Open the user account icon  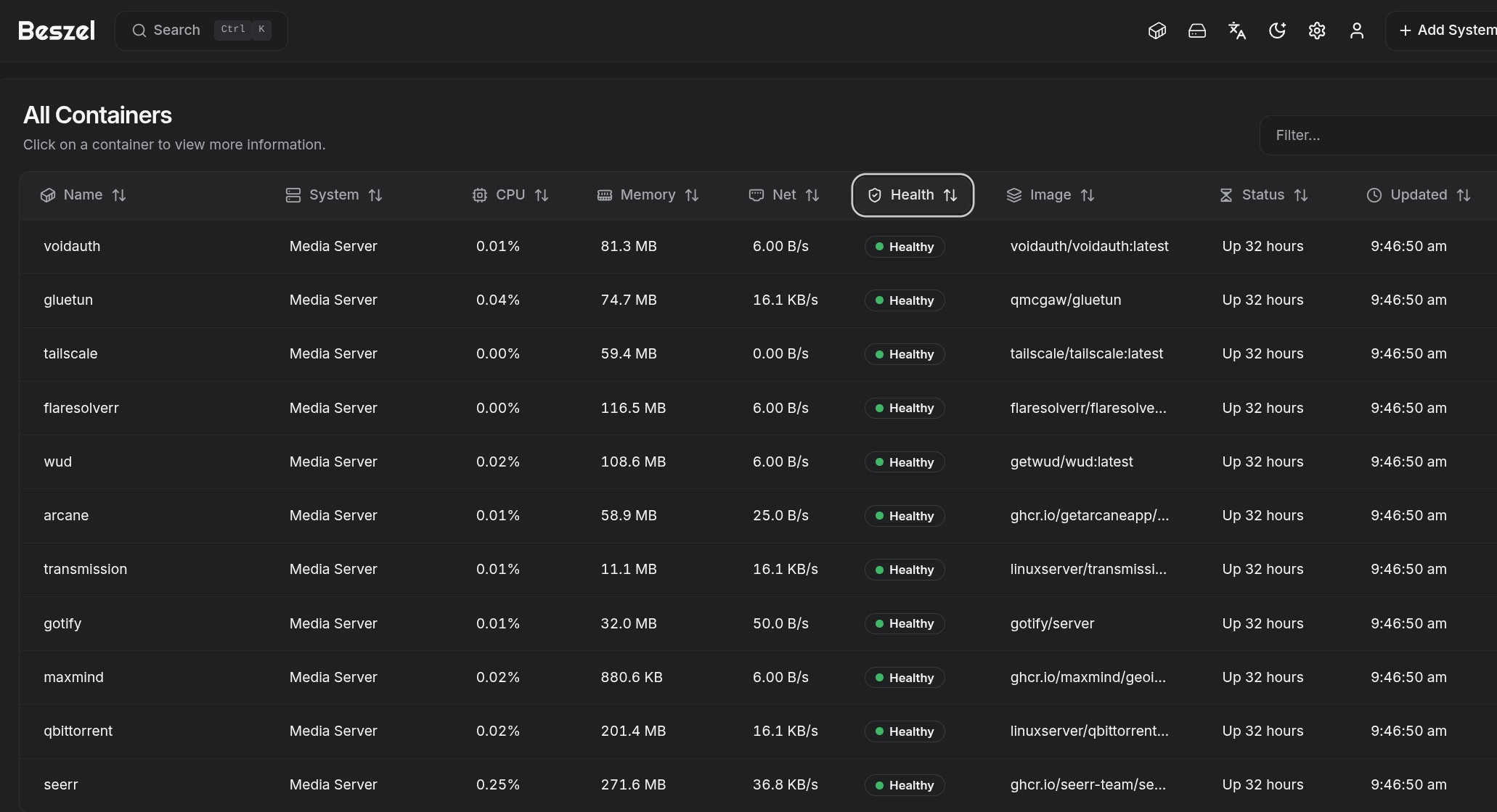(1357, 30)
